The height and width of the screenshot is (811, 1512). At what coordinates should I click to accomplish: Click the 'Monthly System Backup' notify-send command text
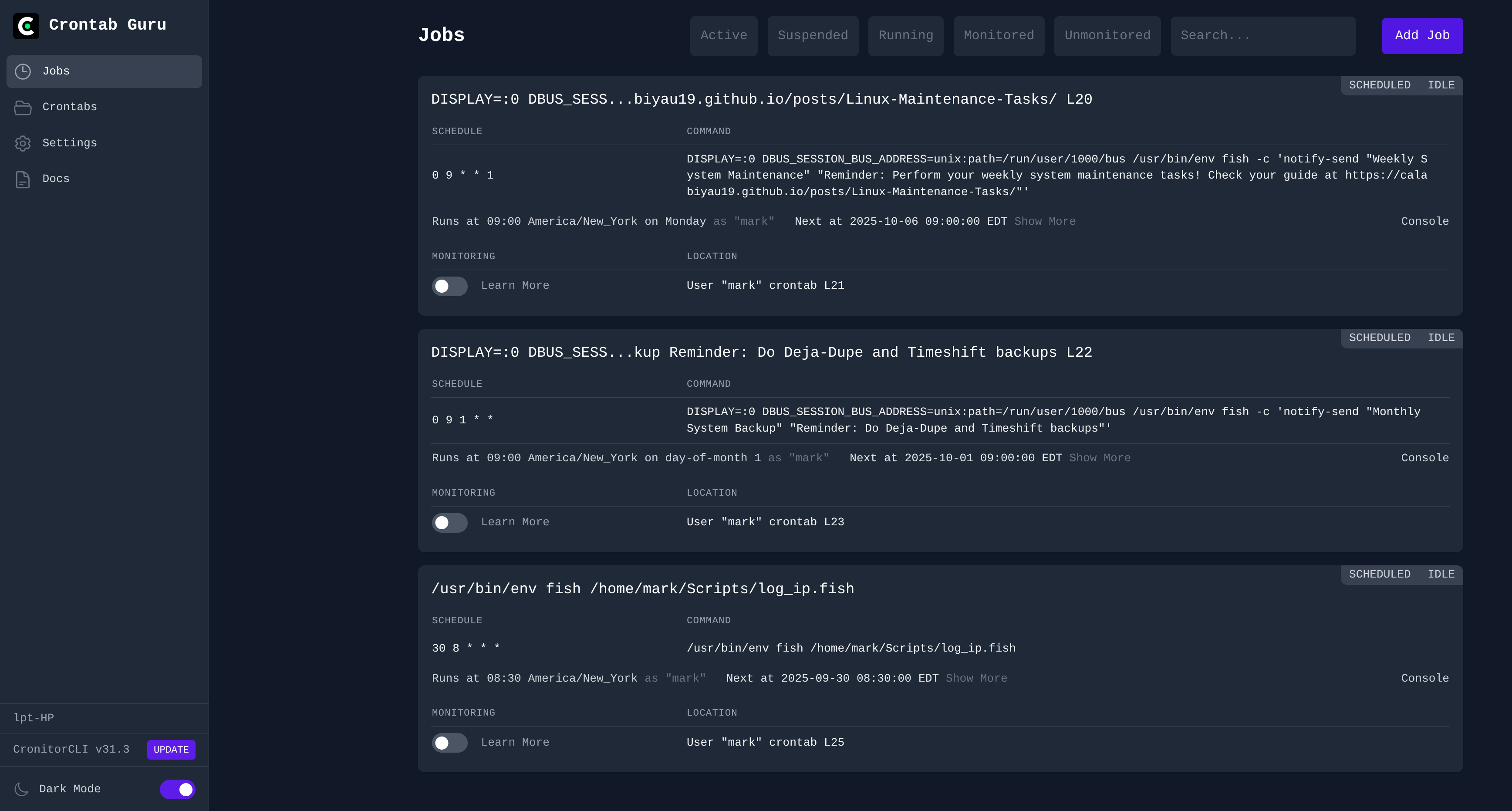tap(1053, 420)
